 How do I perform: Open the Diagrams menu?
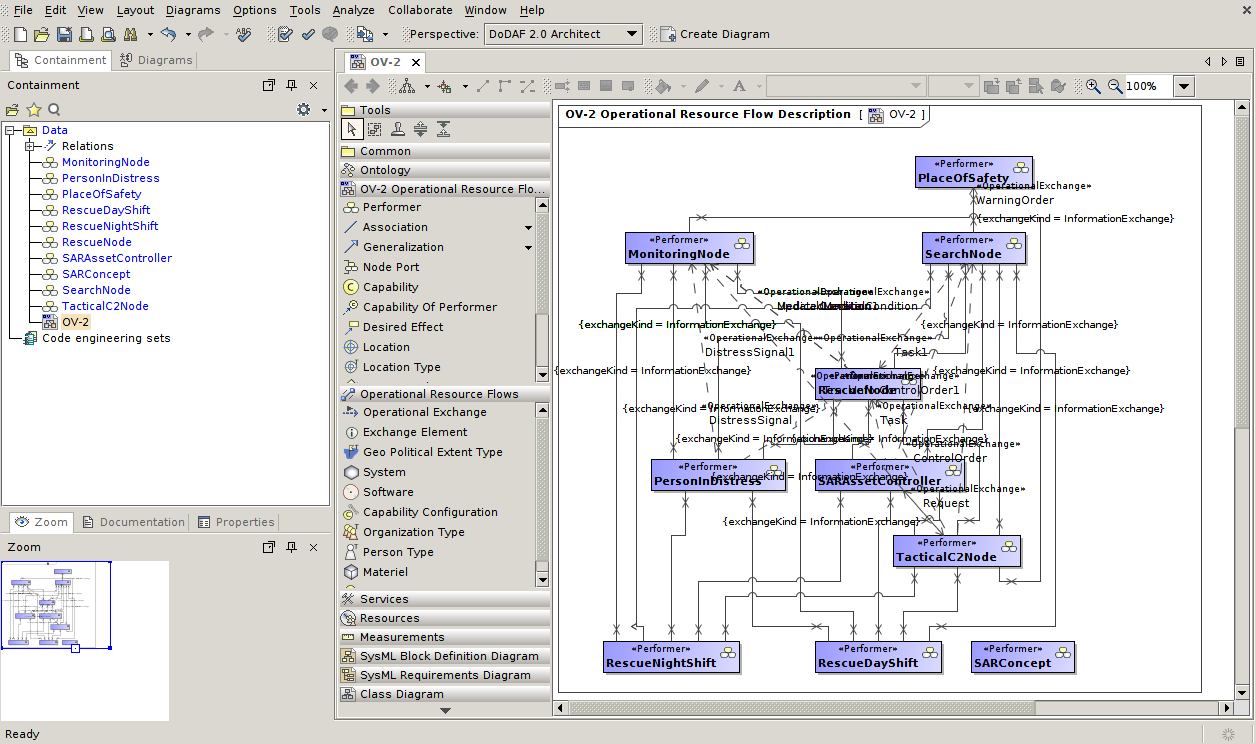[193, 10]
